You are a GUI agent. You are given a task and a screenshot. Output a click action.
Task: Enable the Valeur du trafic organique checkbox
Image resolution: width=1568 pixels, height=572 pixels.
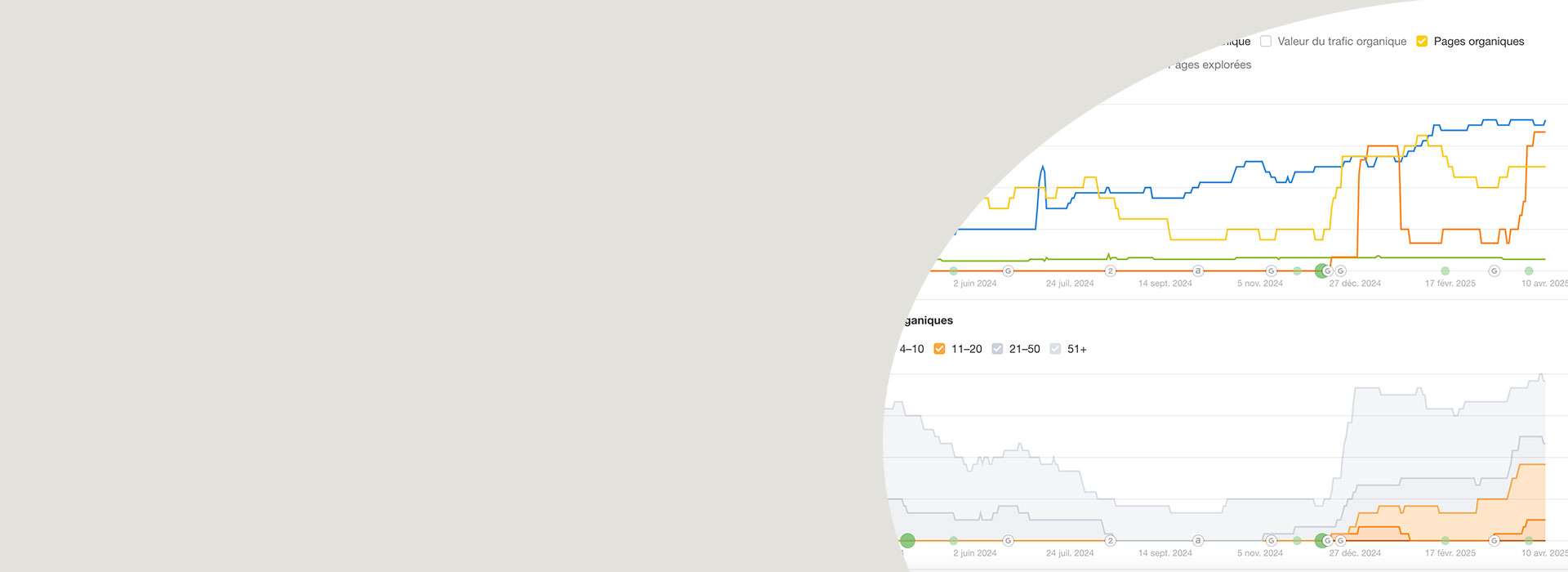[1266, 41]
